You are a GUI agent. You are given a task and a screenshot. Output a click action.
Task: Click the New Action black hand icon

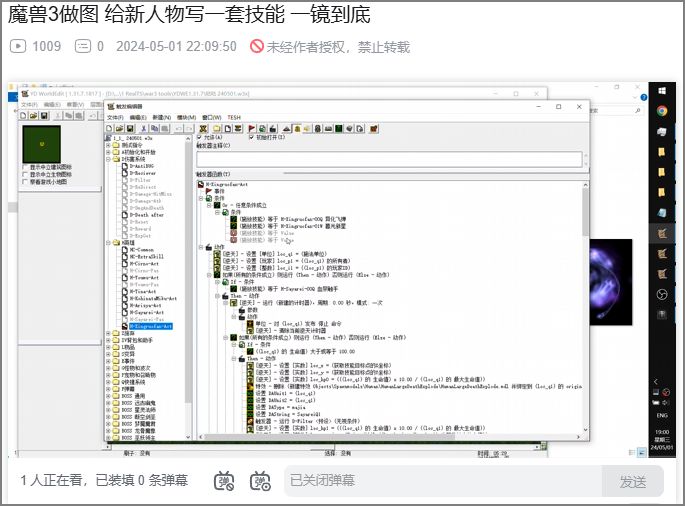tap(273, 128)
